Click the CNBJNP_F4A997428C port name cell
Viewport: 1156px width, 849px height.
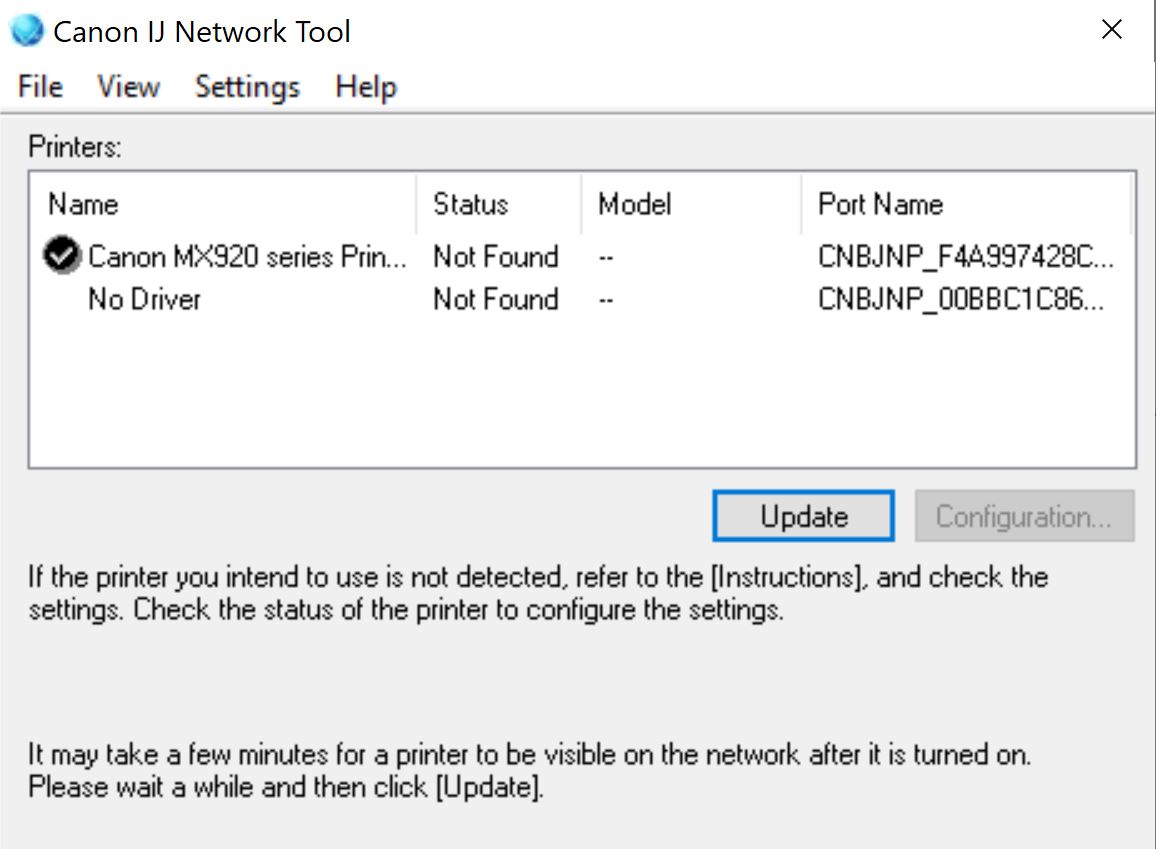pyautogui.click(x=965, y=257)
